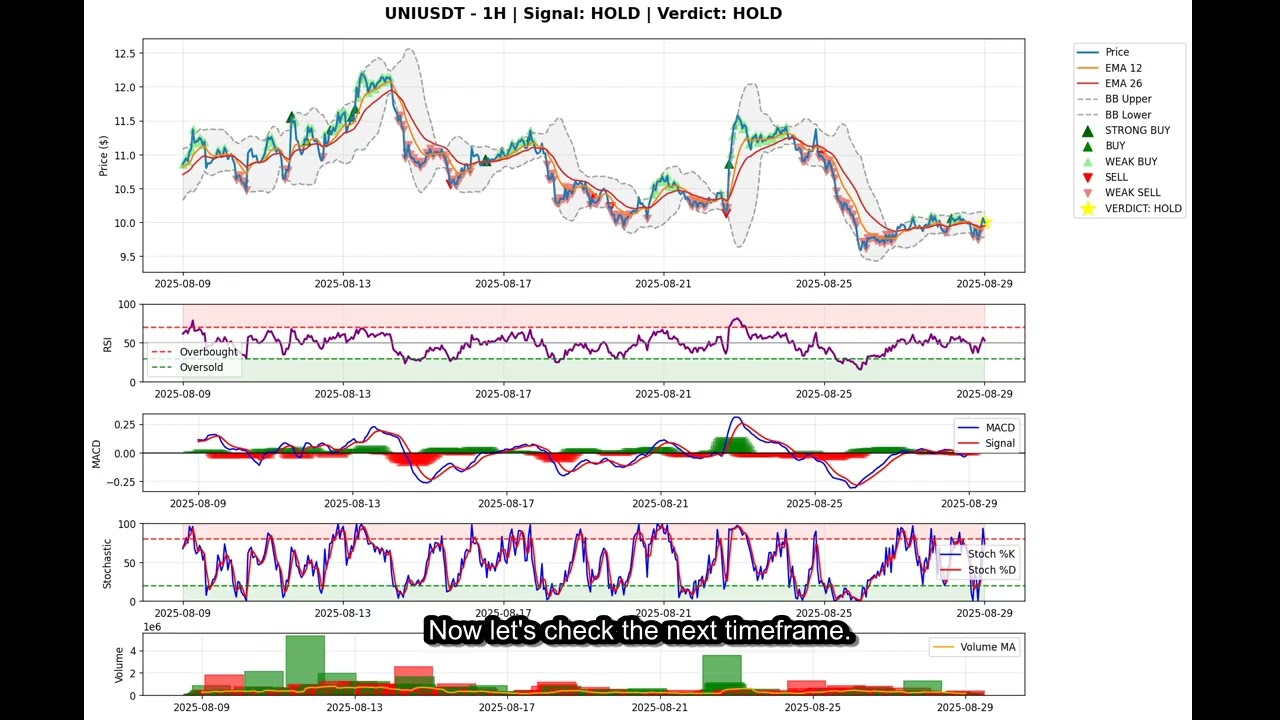Click the Overbought label in RSI legend

pos(209,352)
